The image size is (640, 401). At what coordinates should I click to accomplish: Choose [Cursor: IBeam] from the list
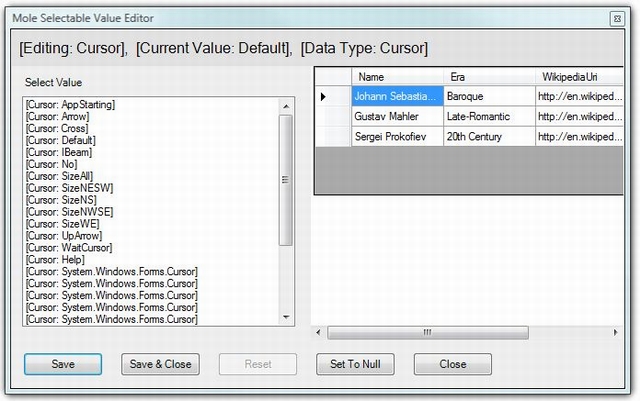tap(59, 152)
